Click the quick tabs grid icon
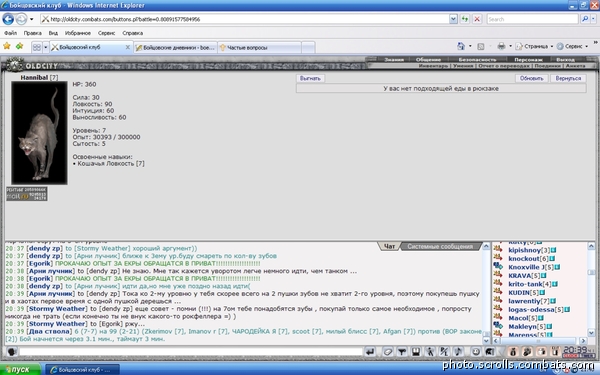Screen dimensions: 600x375 pyautogui.click(x=37, y=47)
